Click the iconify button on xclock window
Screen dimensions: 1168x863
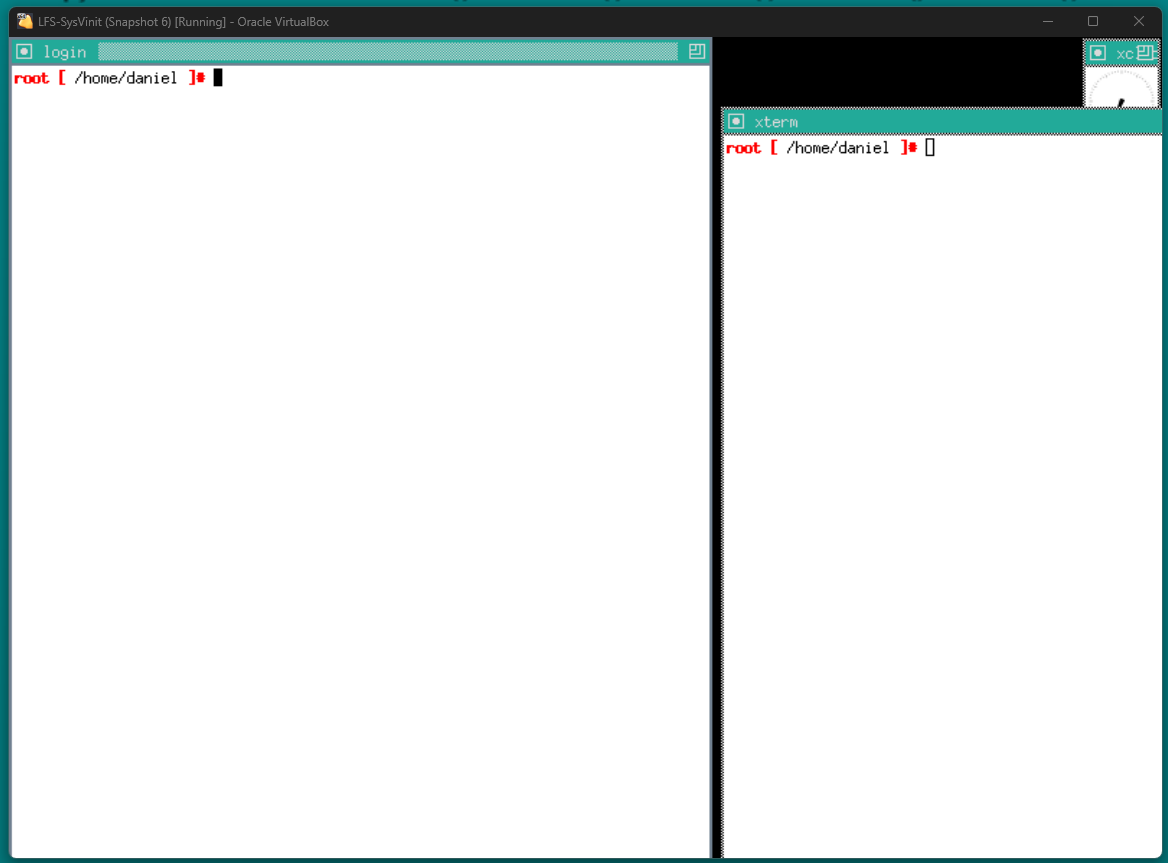pyautogui.click(x=1098, y=53)
